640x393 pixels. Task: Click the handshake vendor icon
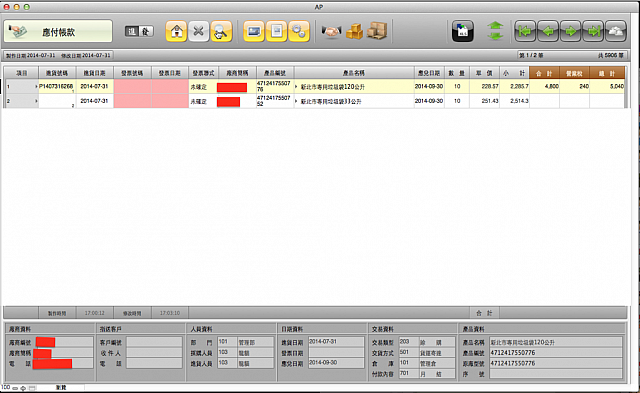pyautogui.click(x=331, y=31)
